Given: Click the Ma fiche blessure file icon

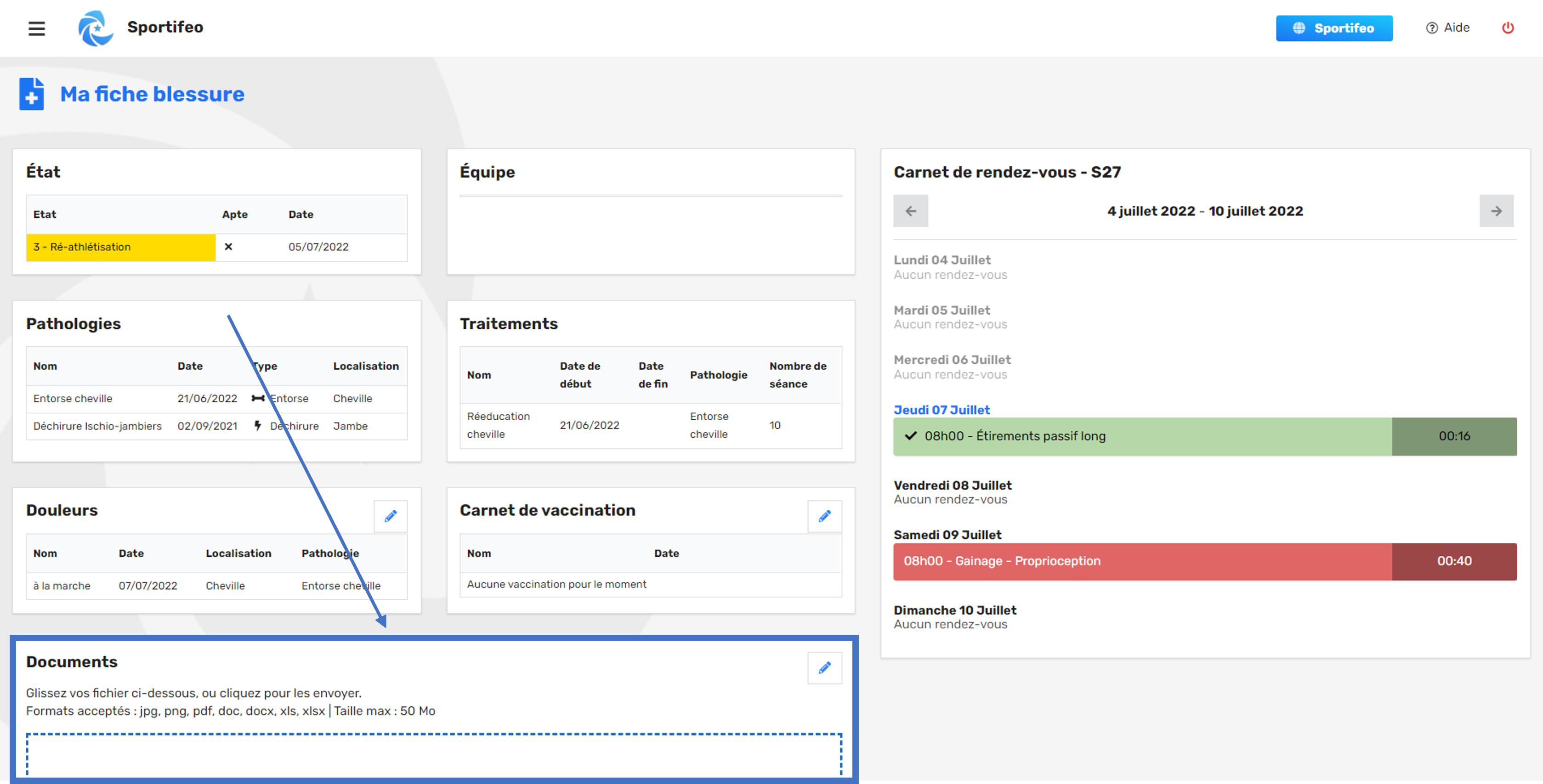Looking at the screenshot, I should 32,94.
